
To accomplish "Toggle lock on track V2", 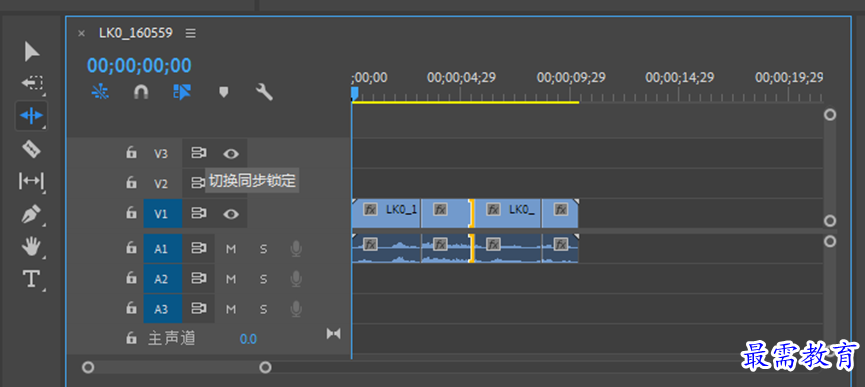I will [131, 182].
